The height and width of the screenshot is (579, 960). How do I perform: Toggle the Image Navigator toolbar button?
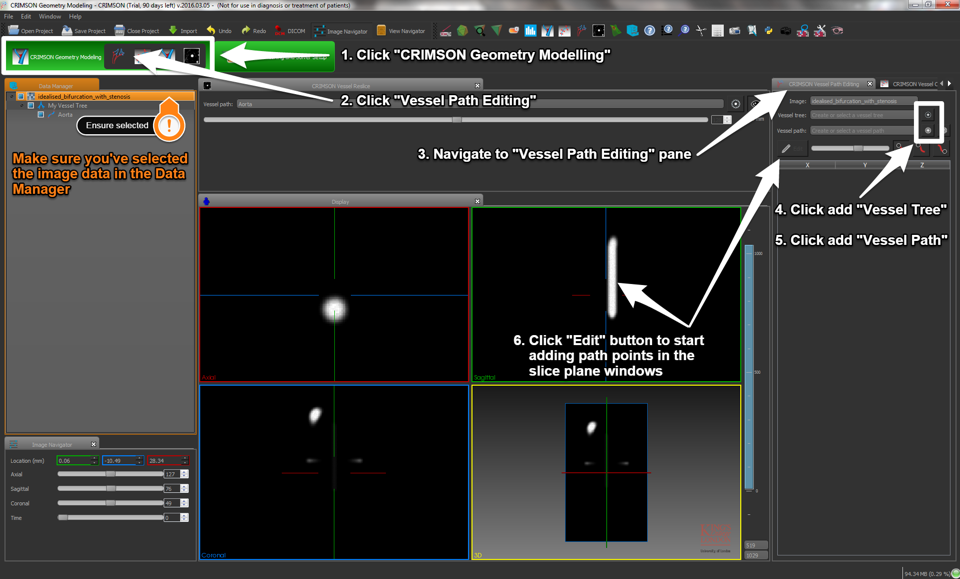coord(340,31)
